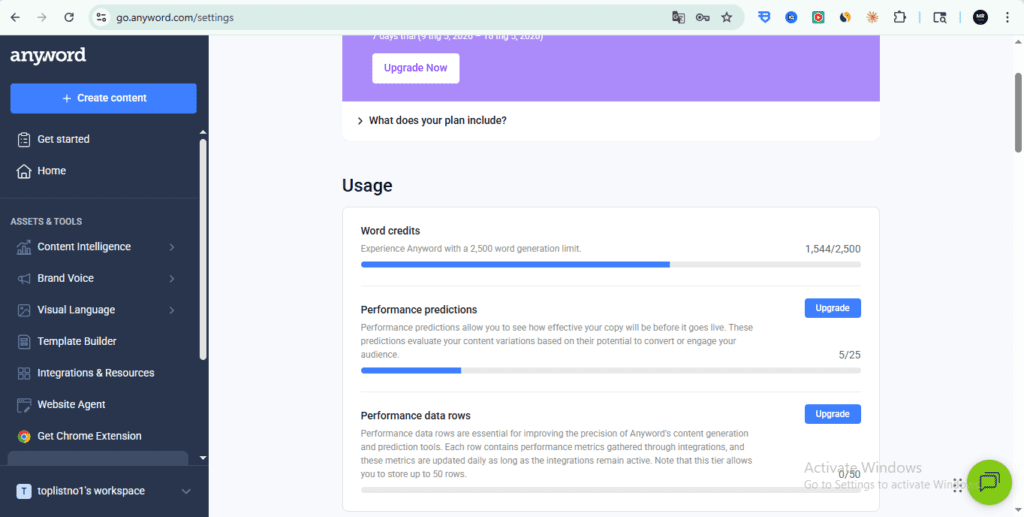The height and width of the screenshot is (517, 1024).
Task: Expand the Visual Language submenu arrow
Action: coord(172,310)
